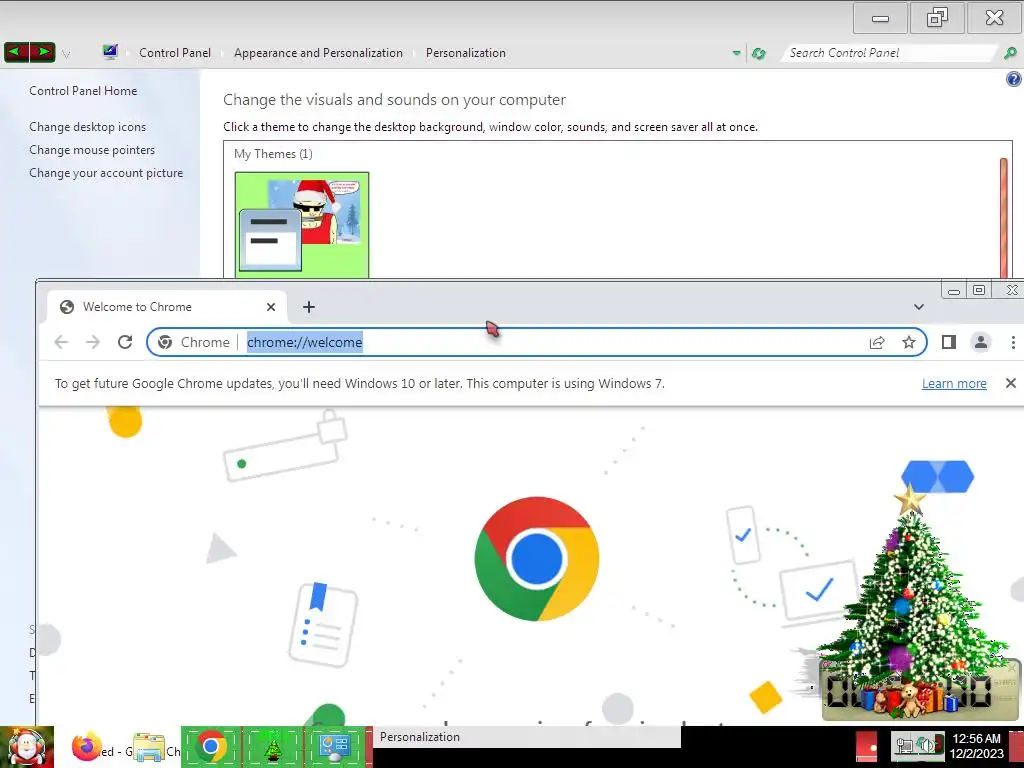
Task: Click the chrome://welcome address bar text
Action: tap(304, 342)
